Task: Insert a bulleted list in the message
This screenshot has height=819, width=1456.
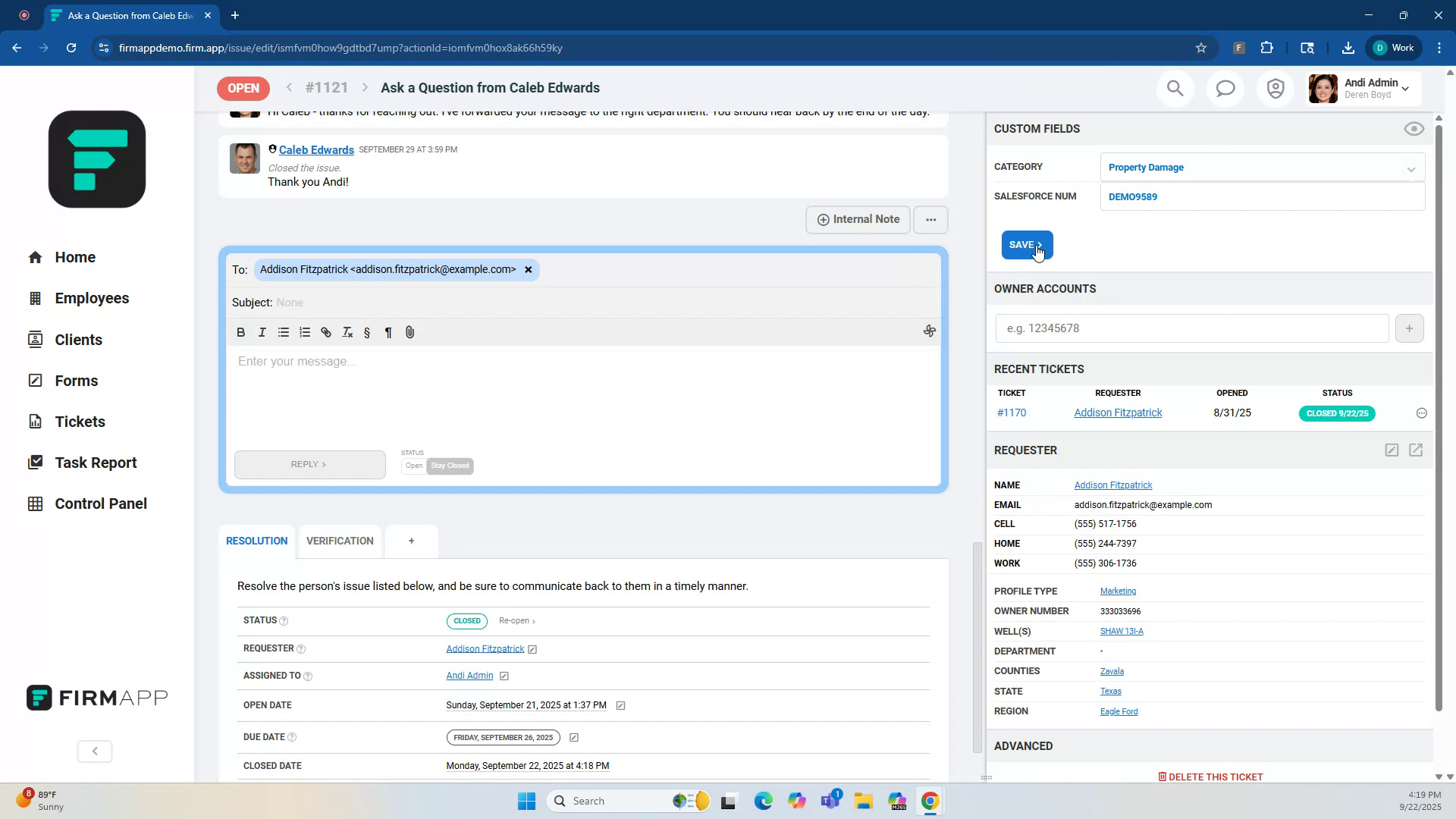Action: click(x=283, y=332)
